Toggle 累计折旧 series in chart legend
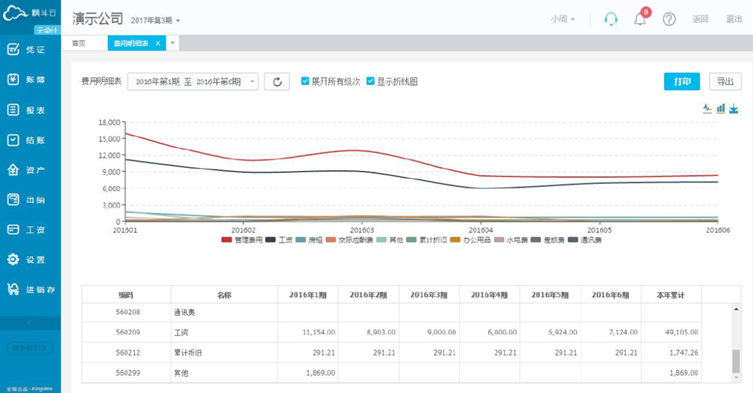The image size is (753, 393). [x=426, y=240]
